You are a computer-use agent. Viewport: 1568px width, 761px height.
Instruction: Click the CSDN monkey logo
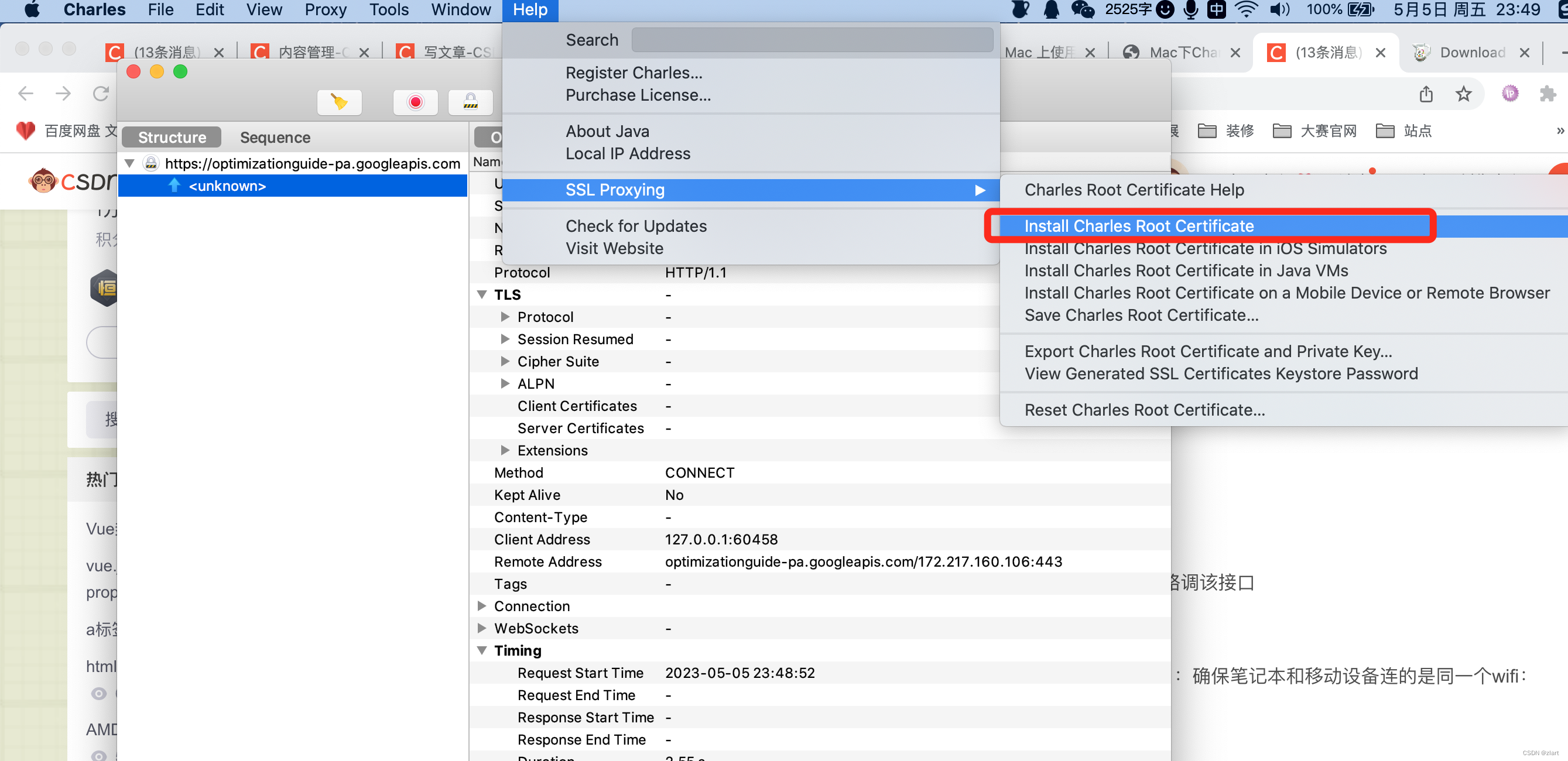tap(72, 181)
